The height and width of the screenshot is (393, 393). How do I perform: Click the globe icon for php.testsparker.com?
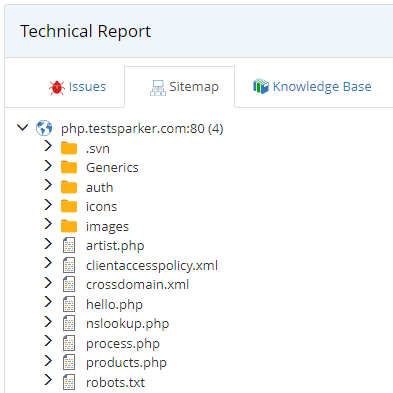pos(44,128)
